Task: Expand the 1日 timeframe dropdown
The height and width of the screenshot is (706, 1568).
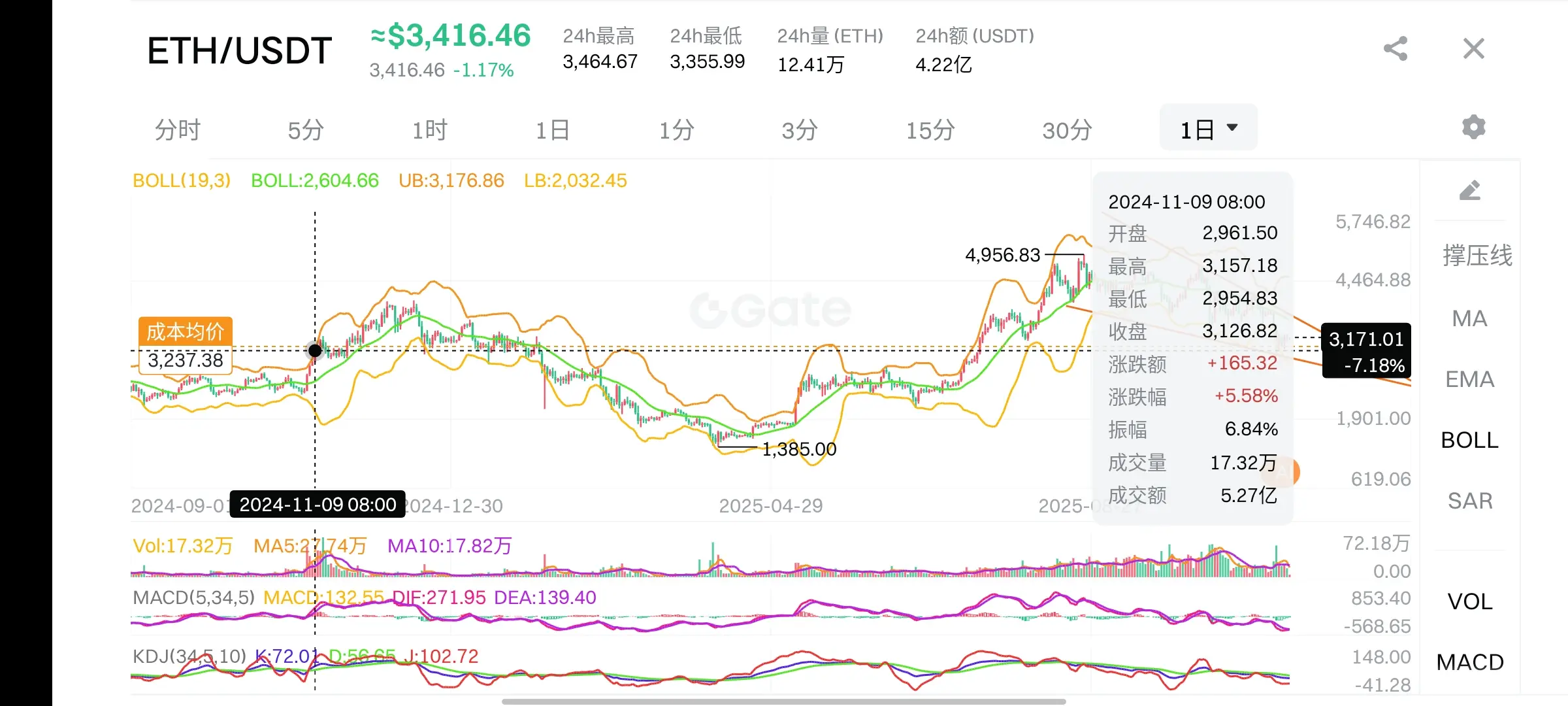Action: (1209, 129)
